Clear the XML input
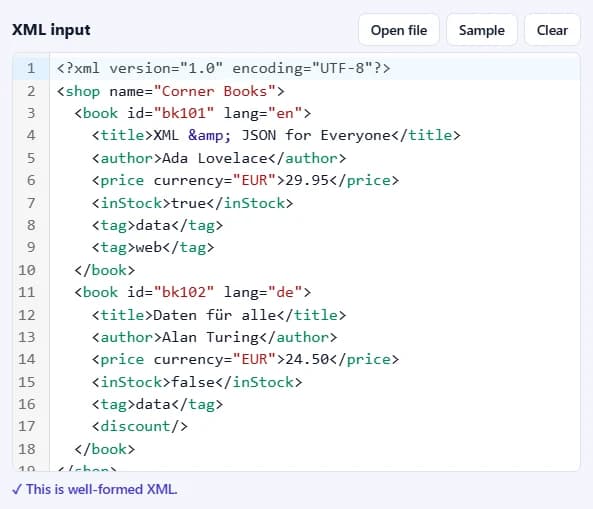This screenshot has width=593, height=509. coord(552,30)
